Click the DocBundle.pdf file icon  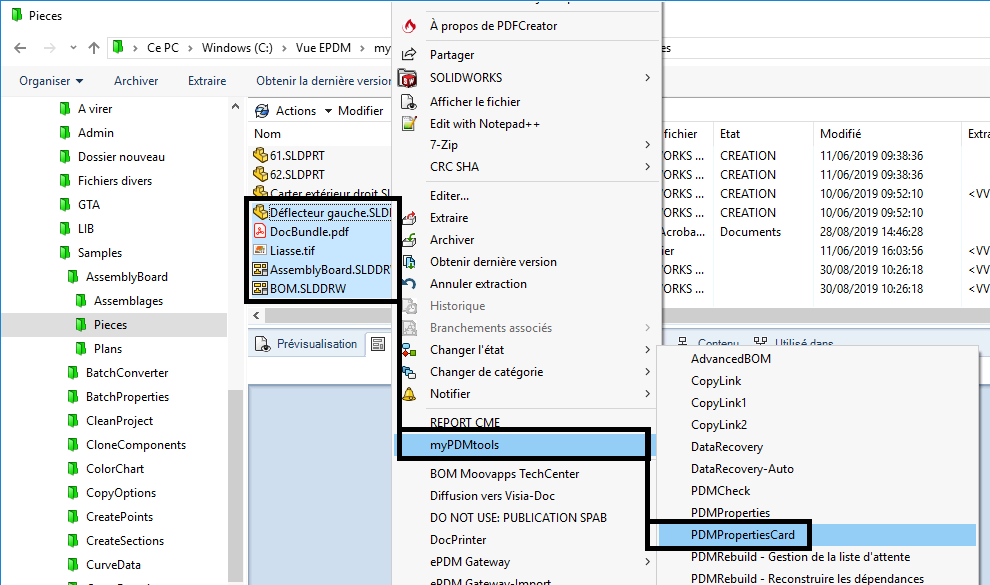260,231
